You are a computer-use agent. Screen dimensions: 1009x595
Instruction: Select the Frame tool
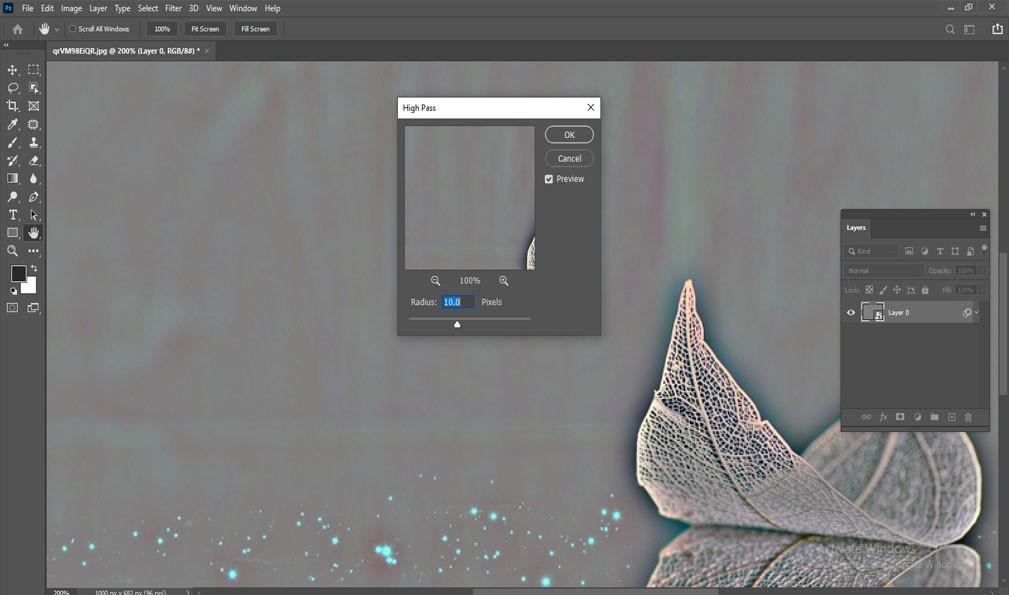click(33, 105)
